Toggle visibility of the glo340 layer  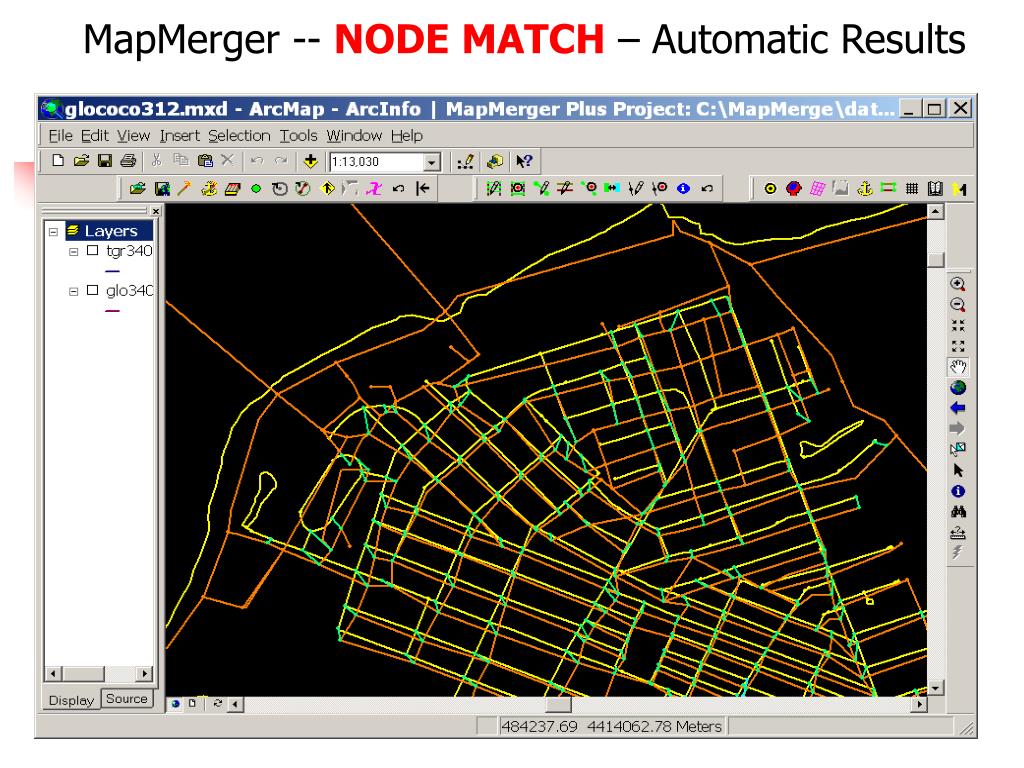pos(93,290)
